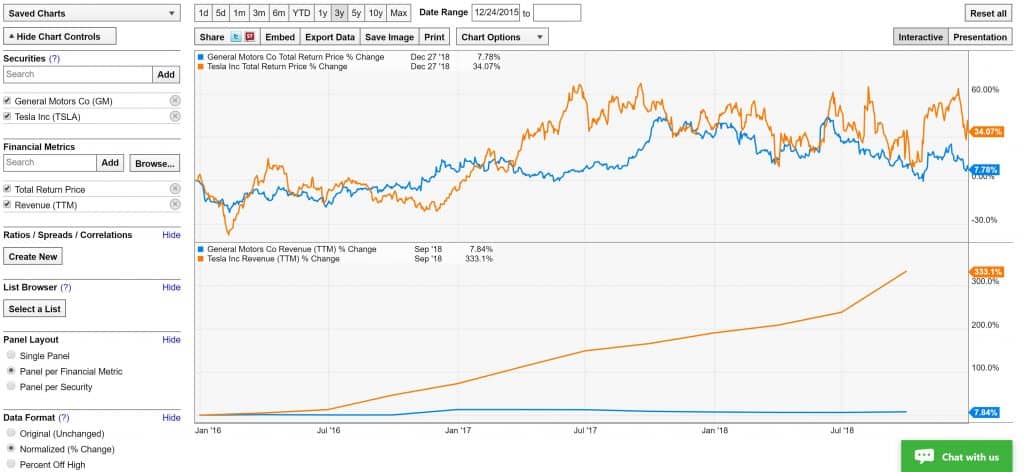Set range to 3y
Viewport: 1024px width, 472px height.
[x=340, y=13]
